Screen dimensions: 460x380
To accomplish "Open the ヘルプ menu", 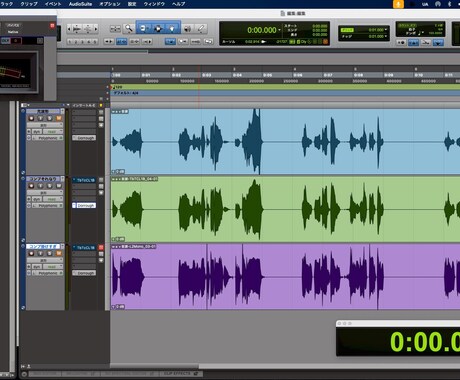I will [179, 4].
